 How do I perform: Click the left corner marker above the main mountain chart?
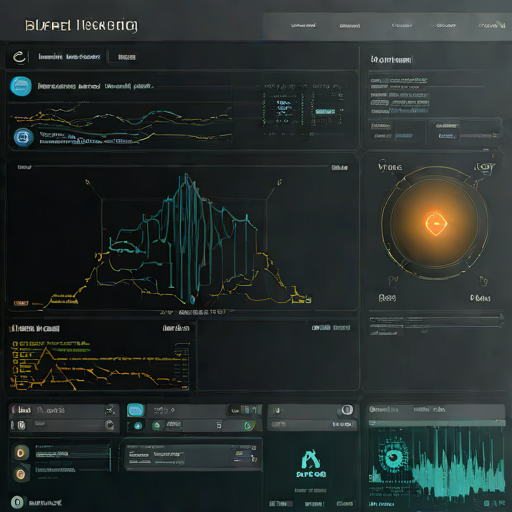pos(87,182)
